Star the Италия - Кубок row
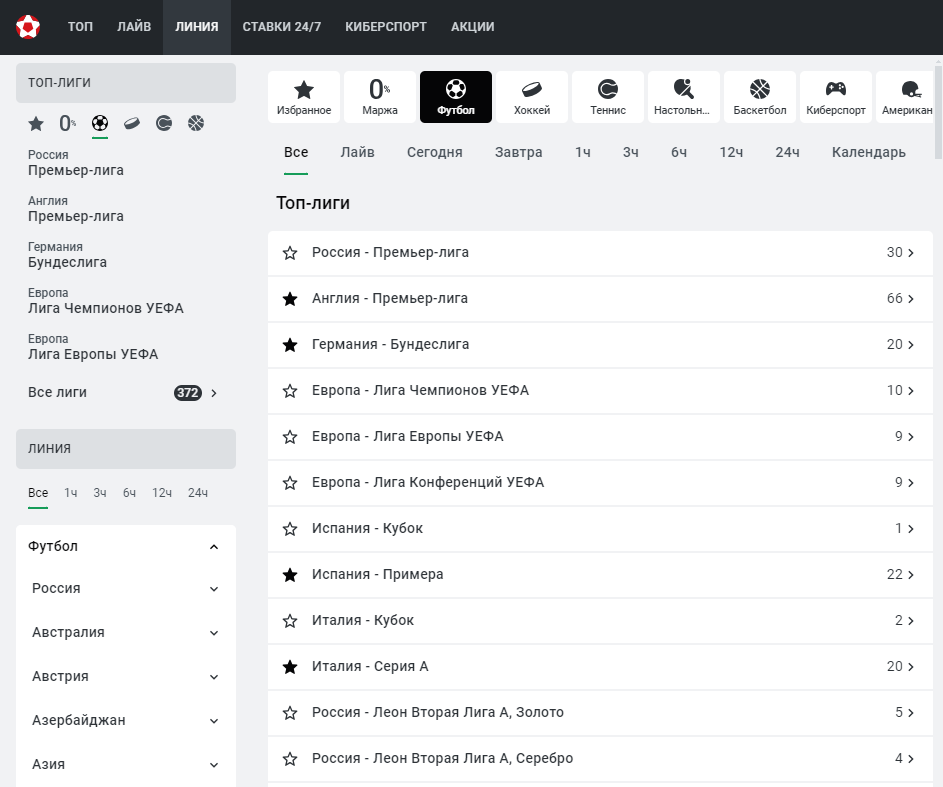Image resolution: width=943 pixels, height=787 pixels. pyautogui.click(x=290, y=621)
